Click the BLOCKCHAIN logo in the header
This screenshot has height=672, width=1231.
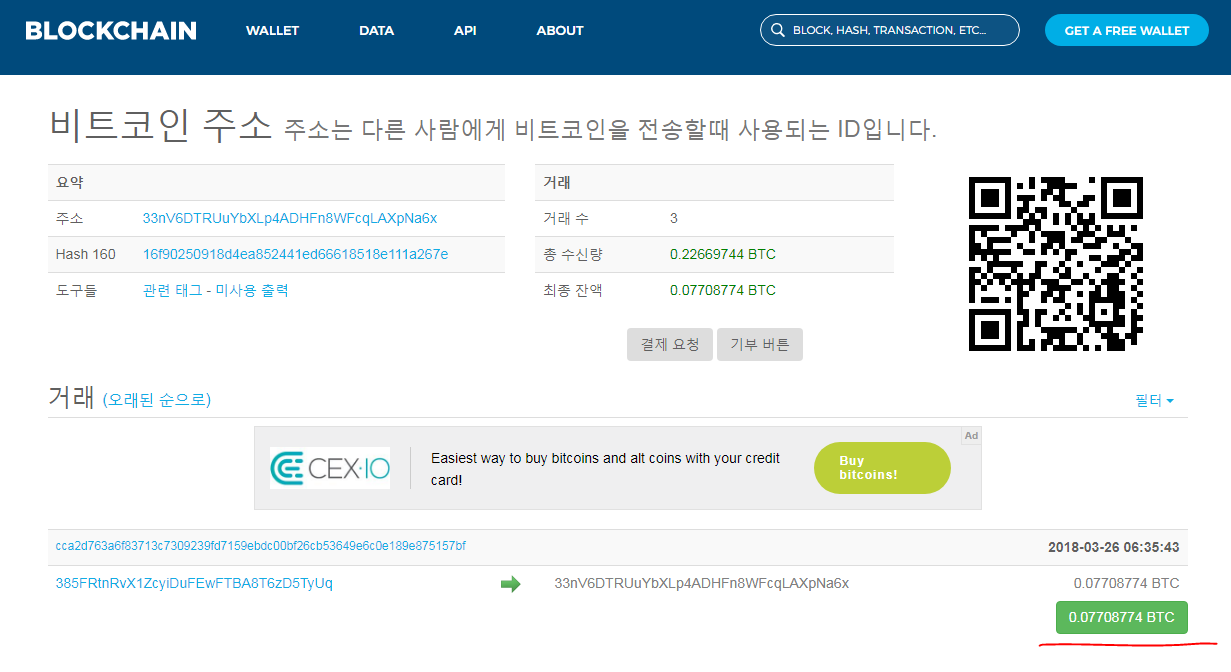pos(111,29)
